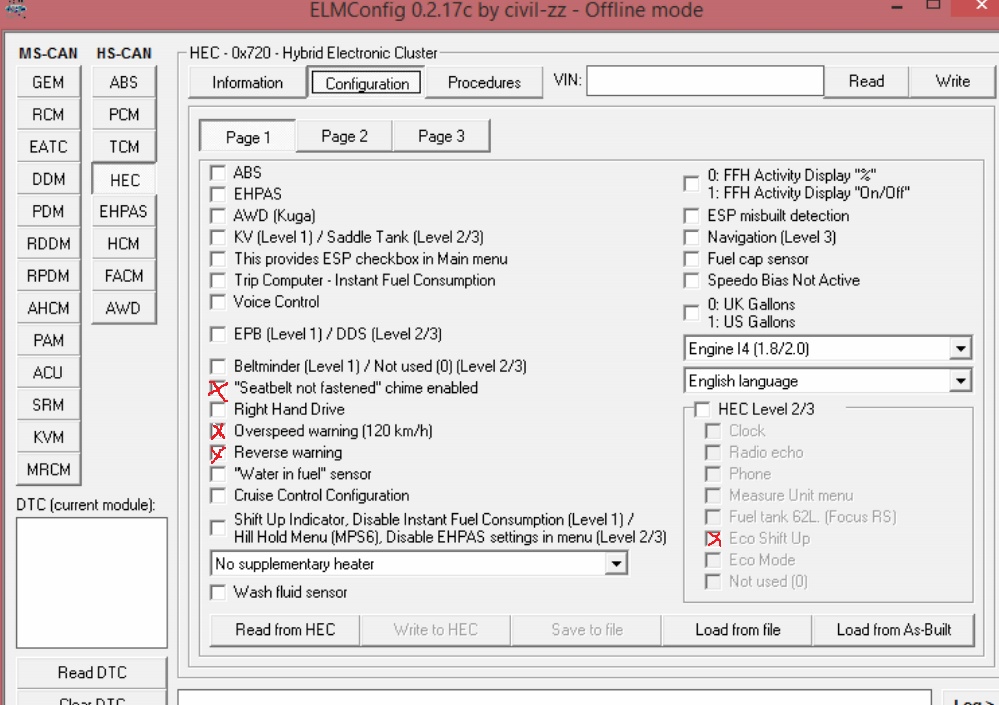Click into the VIN input field
The image size is (999, 705).
click(704, 82)
